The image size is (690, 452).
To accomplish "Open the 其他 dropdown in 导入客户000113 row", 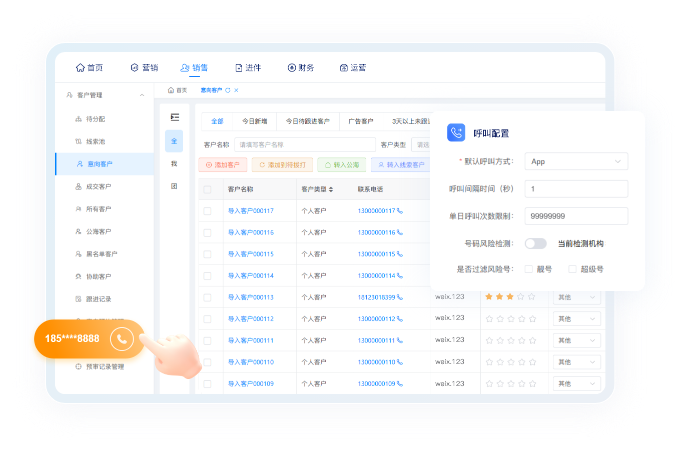I will 576,297.
